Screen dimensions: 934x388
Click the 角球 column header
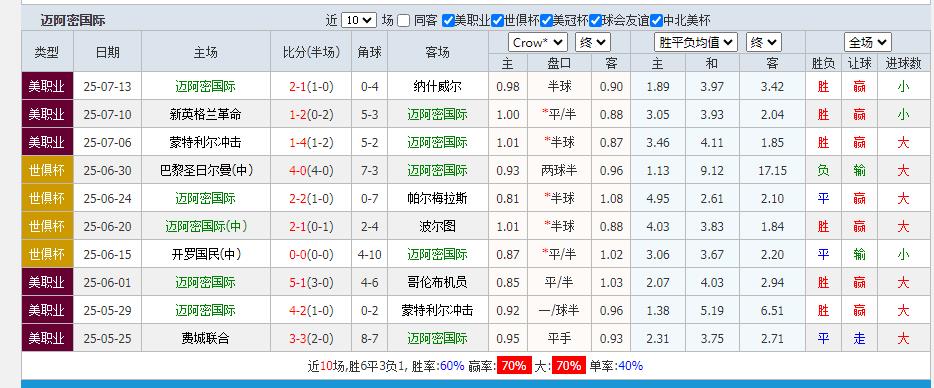369,52
